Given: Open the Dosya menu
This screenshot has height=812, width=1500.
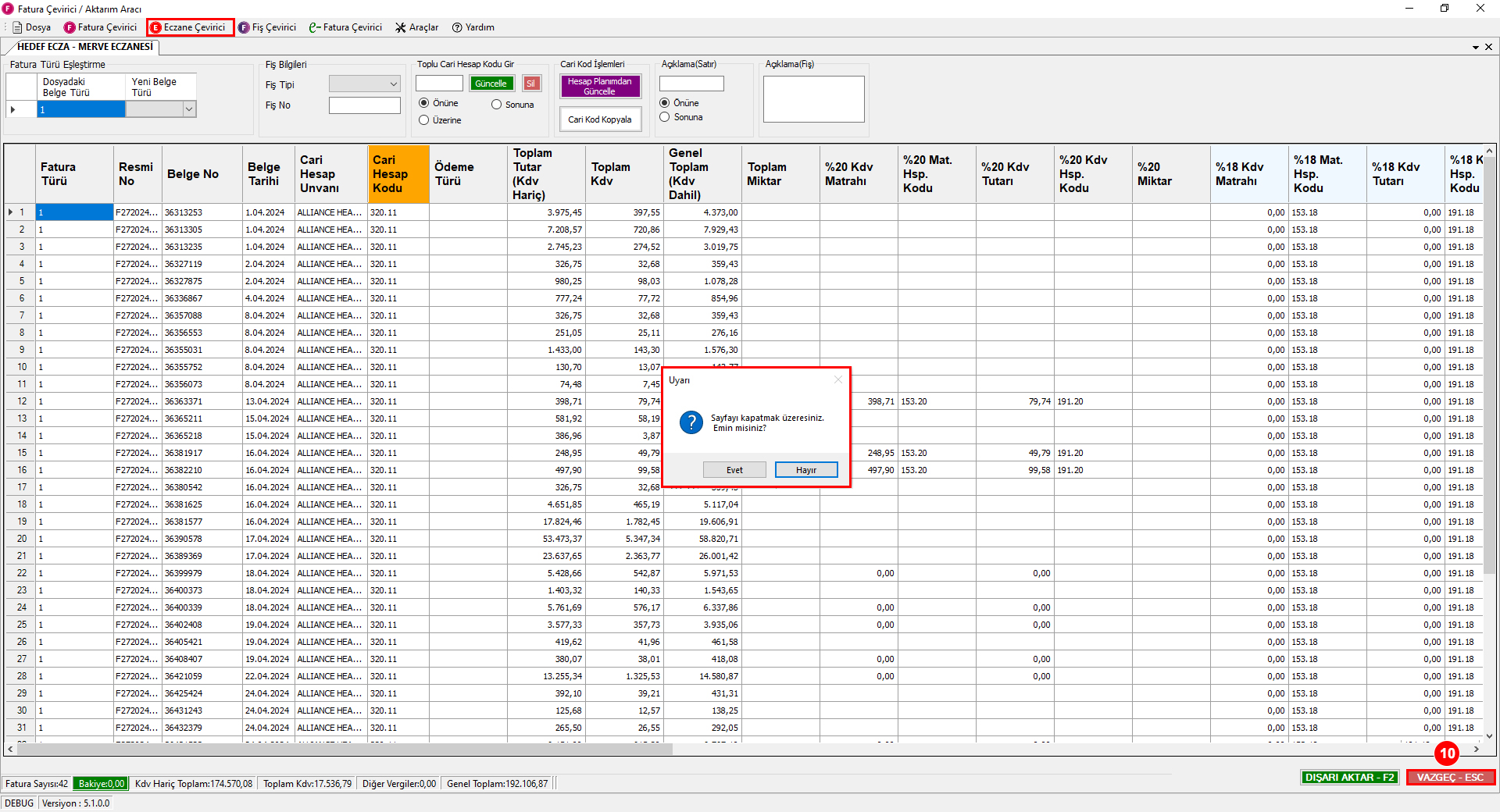Looking at the screenshot, I should [x=32, y=27].
